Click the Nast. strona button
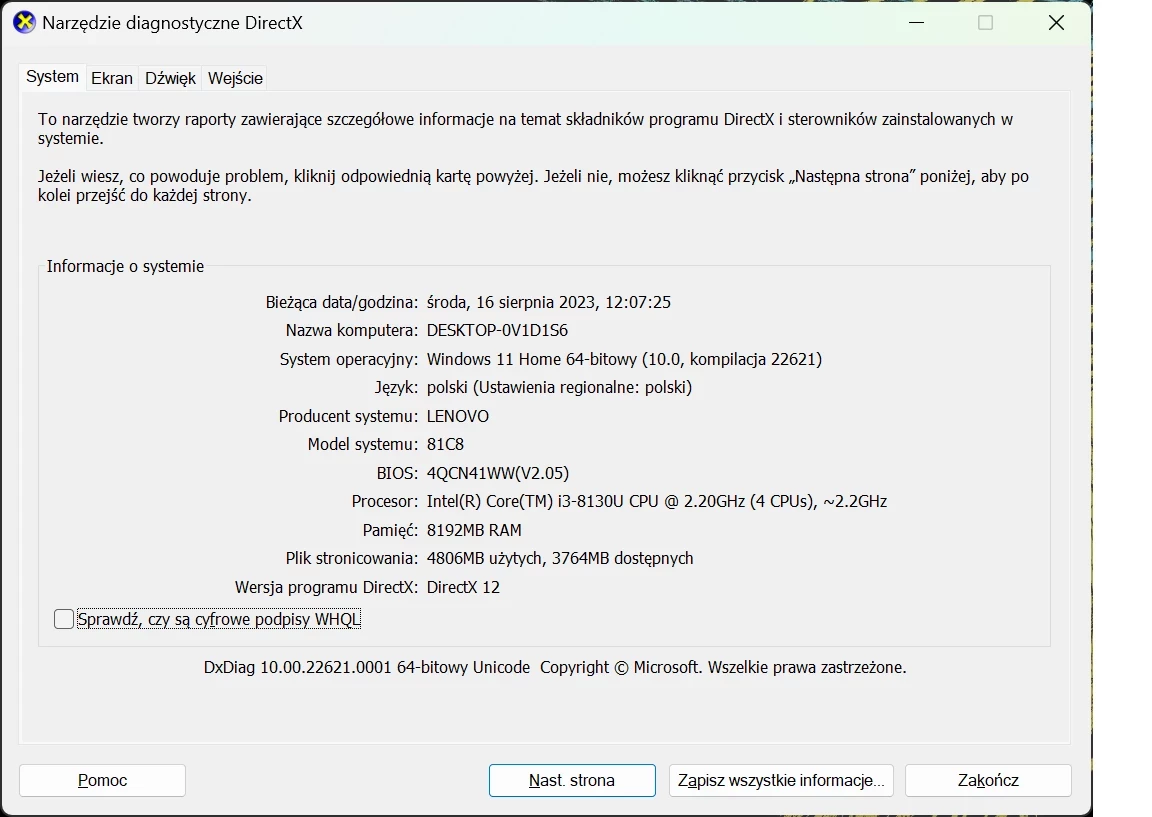Viewport: 1152px width, 817px height. [572, 781]
